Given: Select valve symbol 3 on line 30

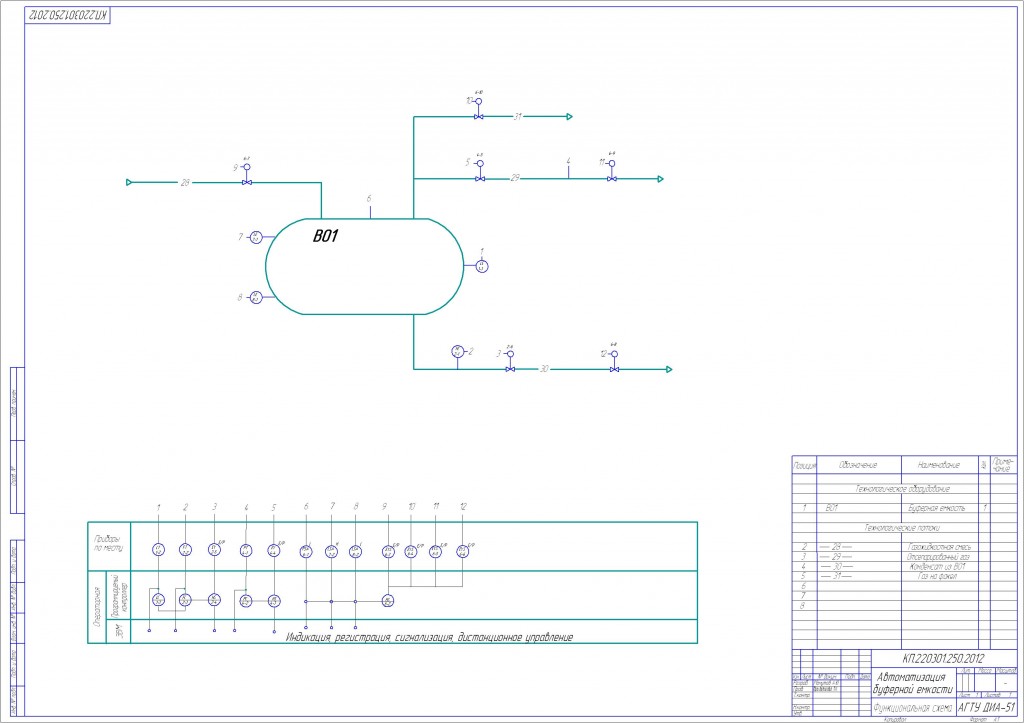Looking at the screenshot, I should point(511,369).
